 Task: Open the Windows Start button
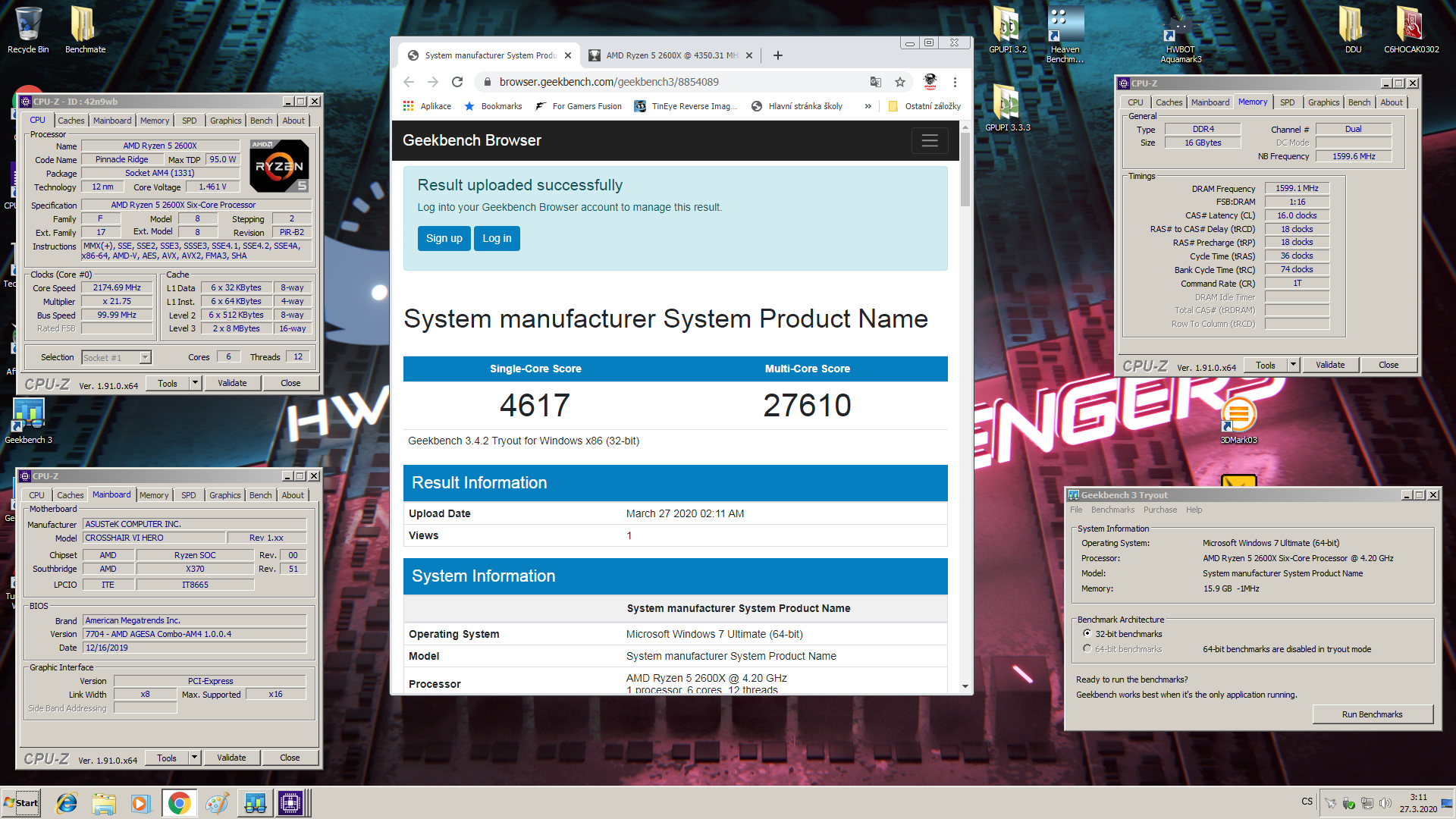[x=21, y=803]
